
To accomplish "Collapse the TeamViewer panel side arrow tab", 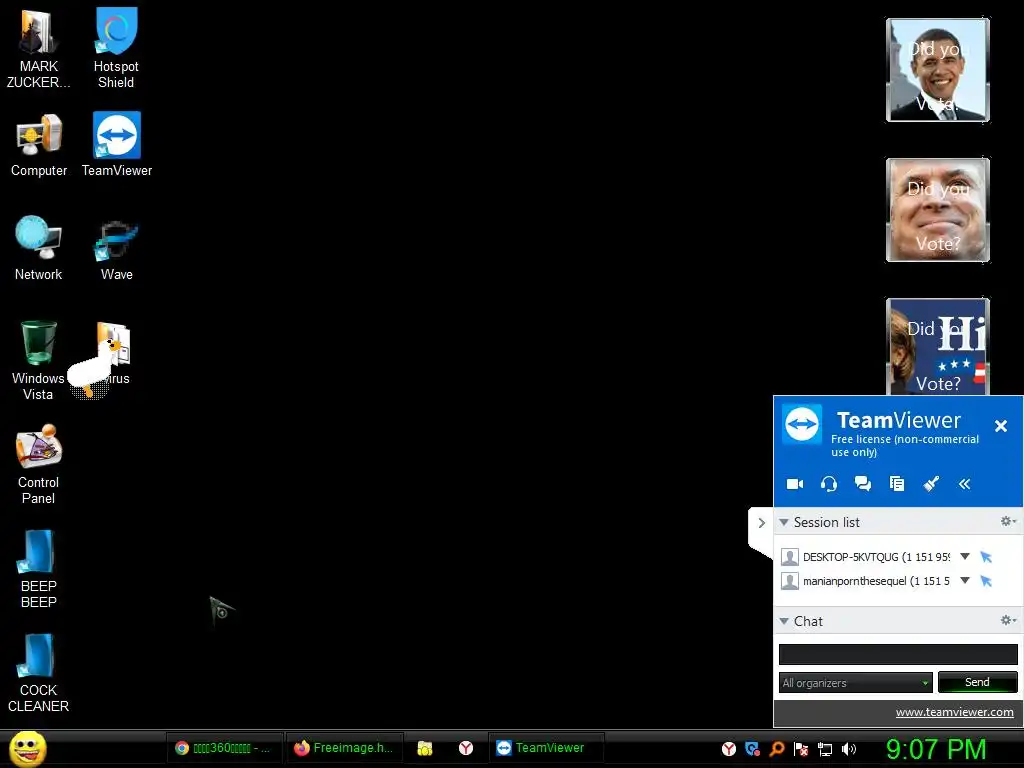I will click(x=761, y=522).
